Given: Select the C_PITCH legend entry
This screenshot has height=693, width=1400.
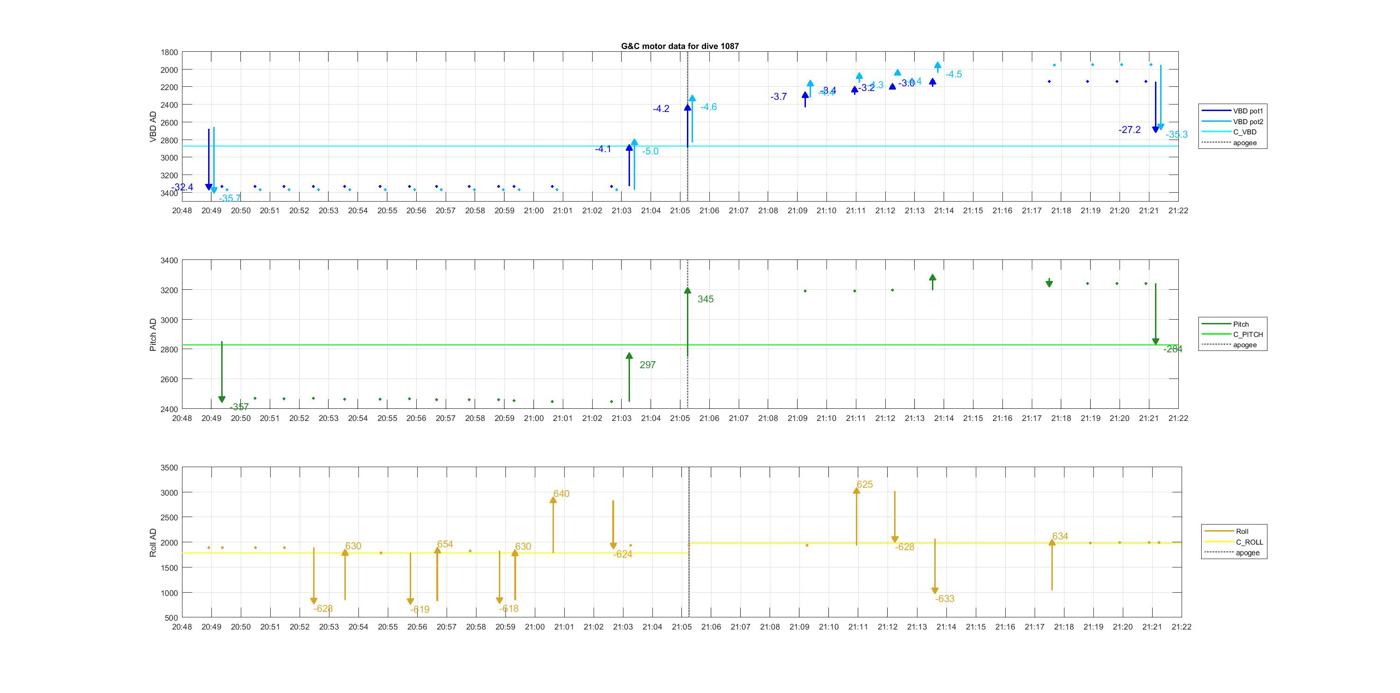Looking at the screenshot, I should 1232,335.
